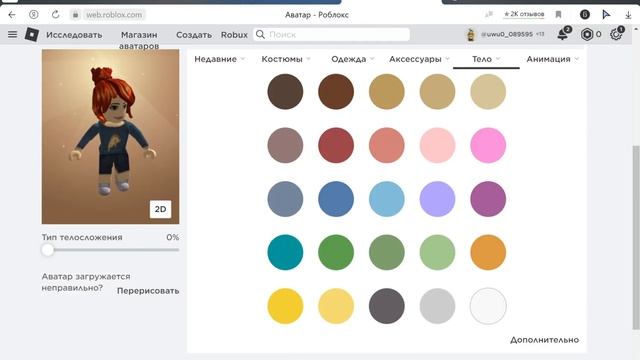Open Исследовать in the top navigation
The image size is (640, 360).
click(74, 35)
